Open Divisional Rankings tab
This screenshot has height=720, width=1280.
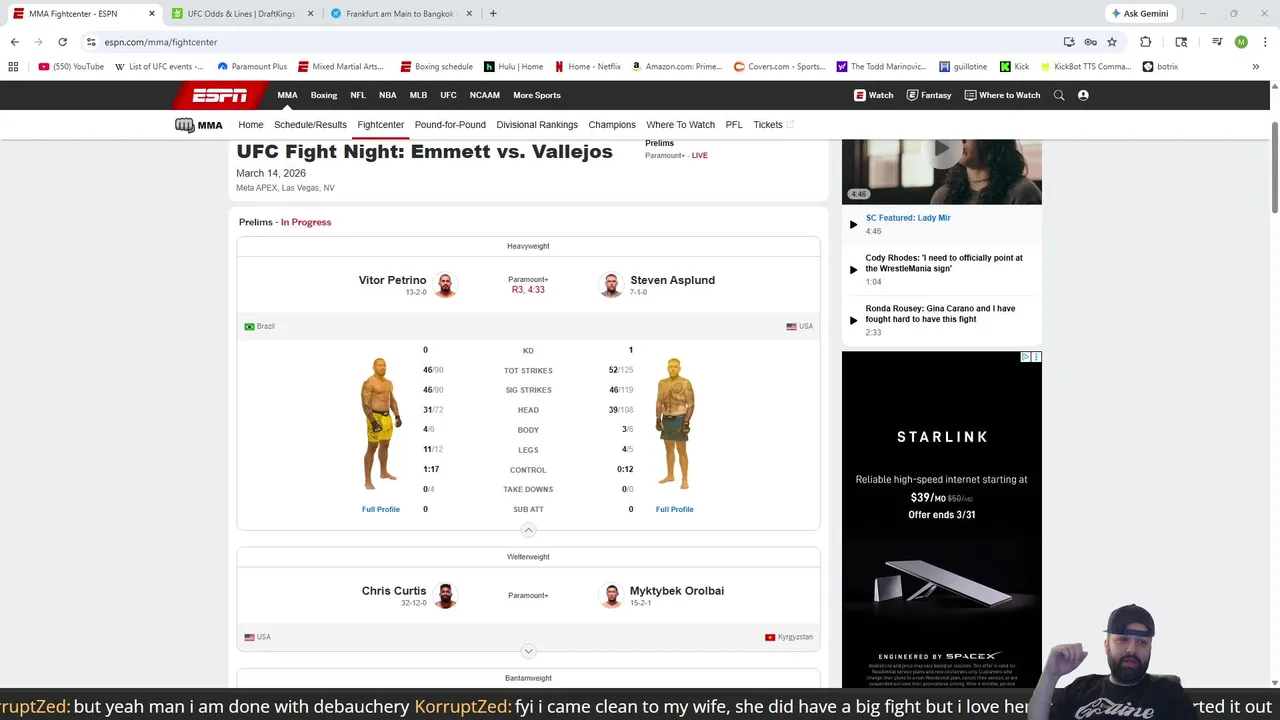pyautogui.click(x=537, y=125)
